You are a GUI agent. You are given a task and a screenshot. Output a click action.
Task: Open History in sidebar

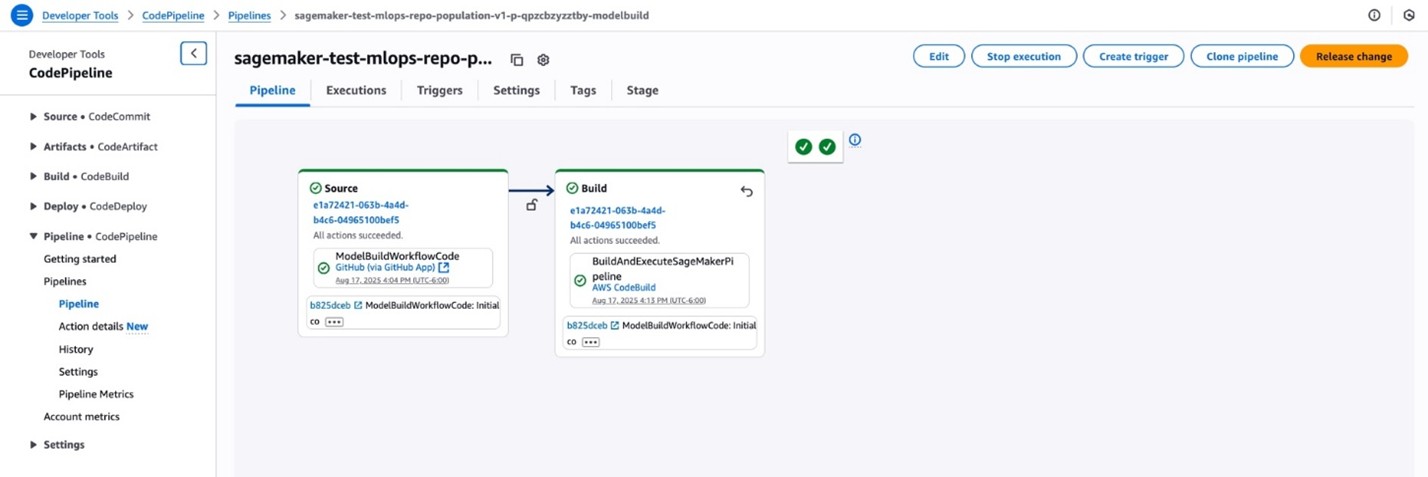tap(76, 350)
